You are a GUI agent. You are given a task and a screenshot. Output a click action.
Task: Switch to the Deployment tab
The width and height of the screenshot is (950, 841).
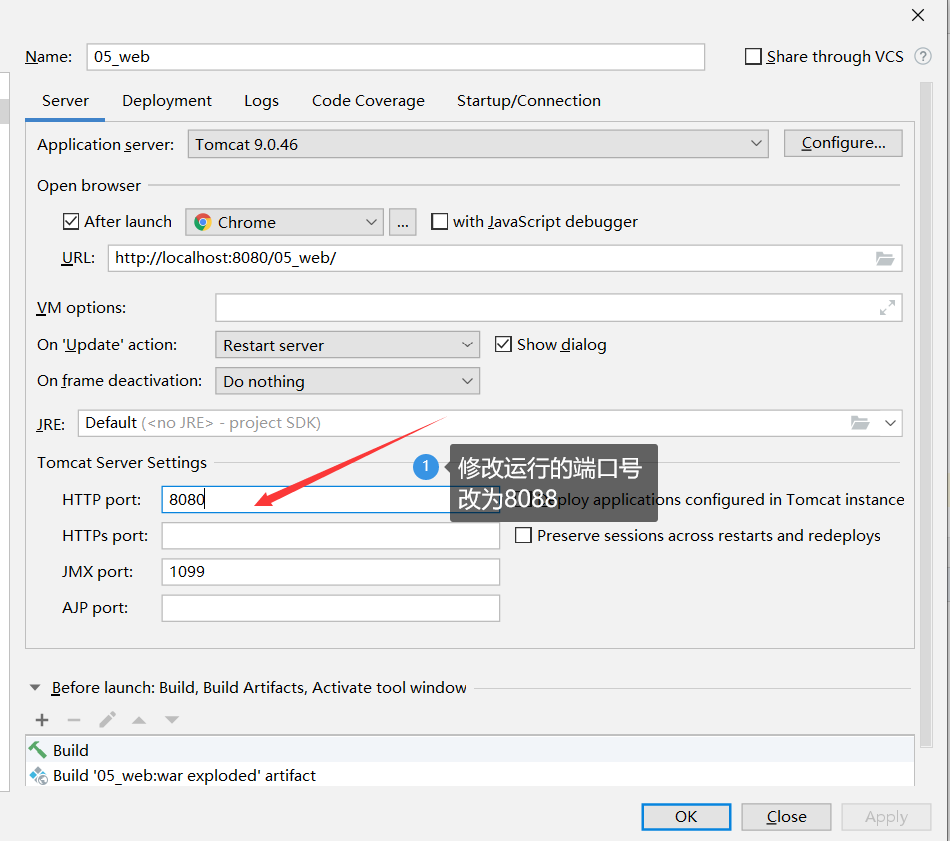(166, 100)
